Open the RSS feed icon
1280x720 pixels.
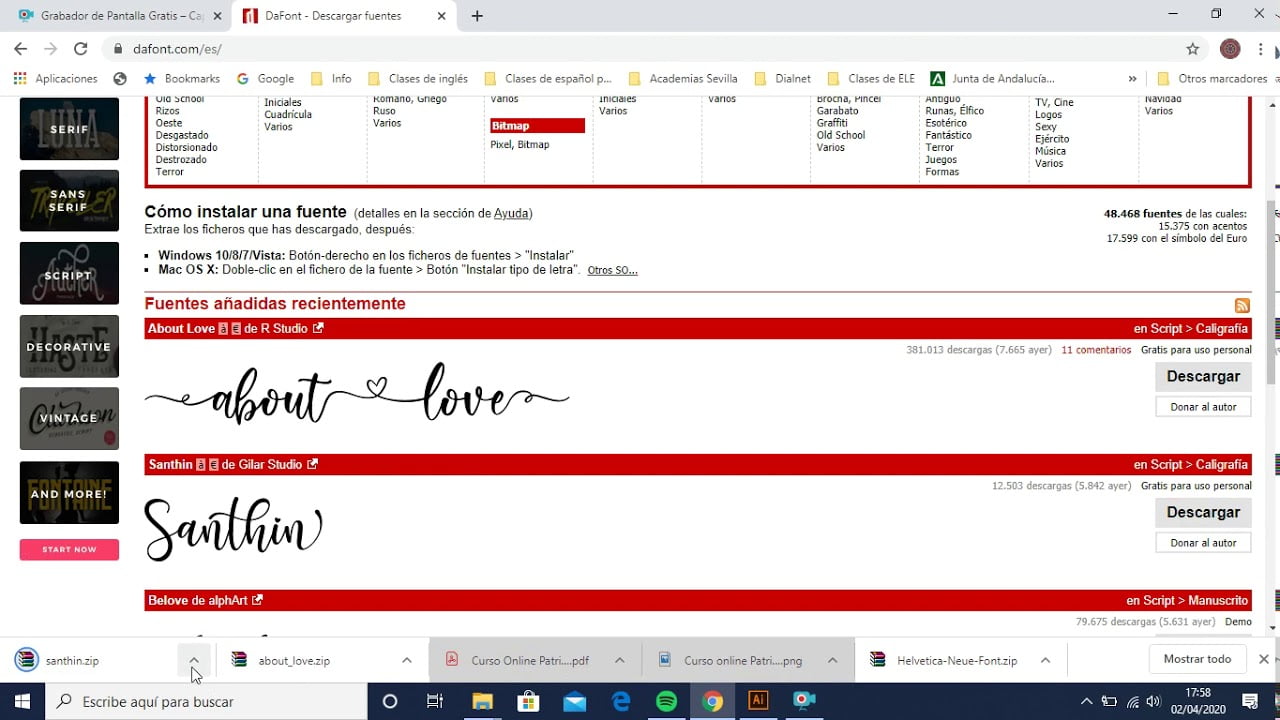(x=1242, y=306)
